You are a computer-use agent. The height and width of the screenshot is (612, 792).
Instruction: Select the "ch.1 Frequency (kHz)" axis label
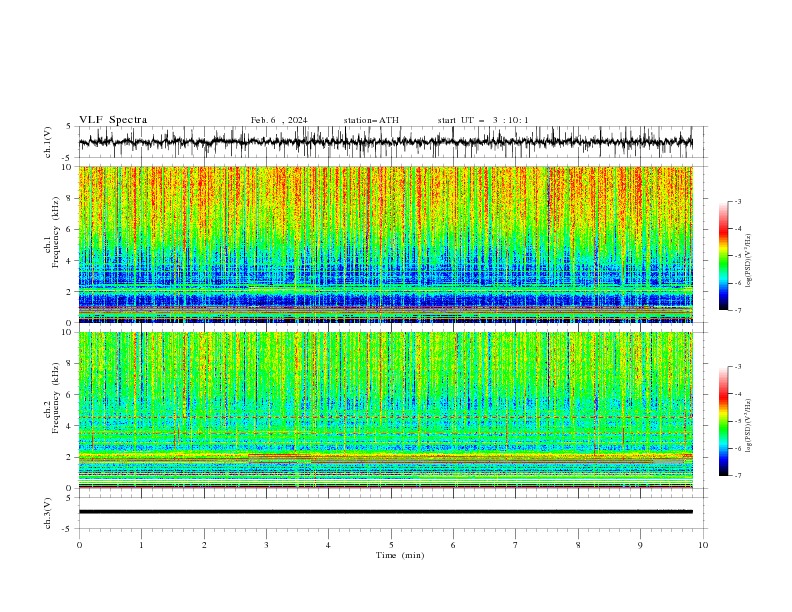point(52,232)
